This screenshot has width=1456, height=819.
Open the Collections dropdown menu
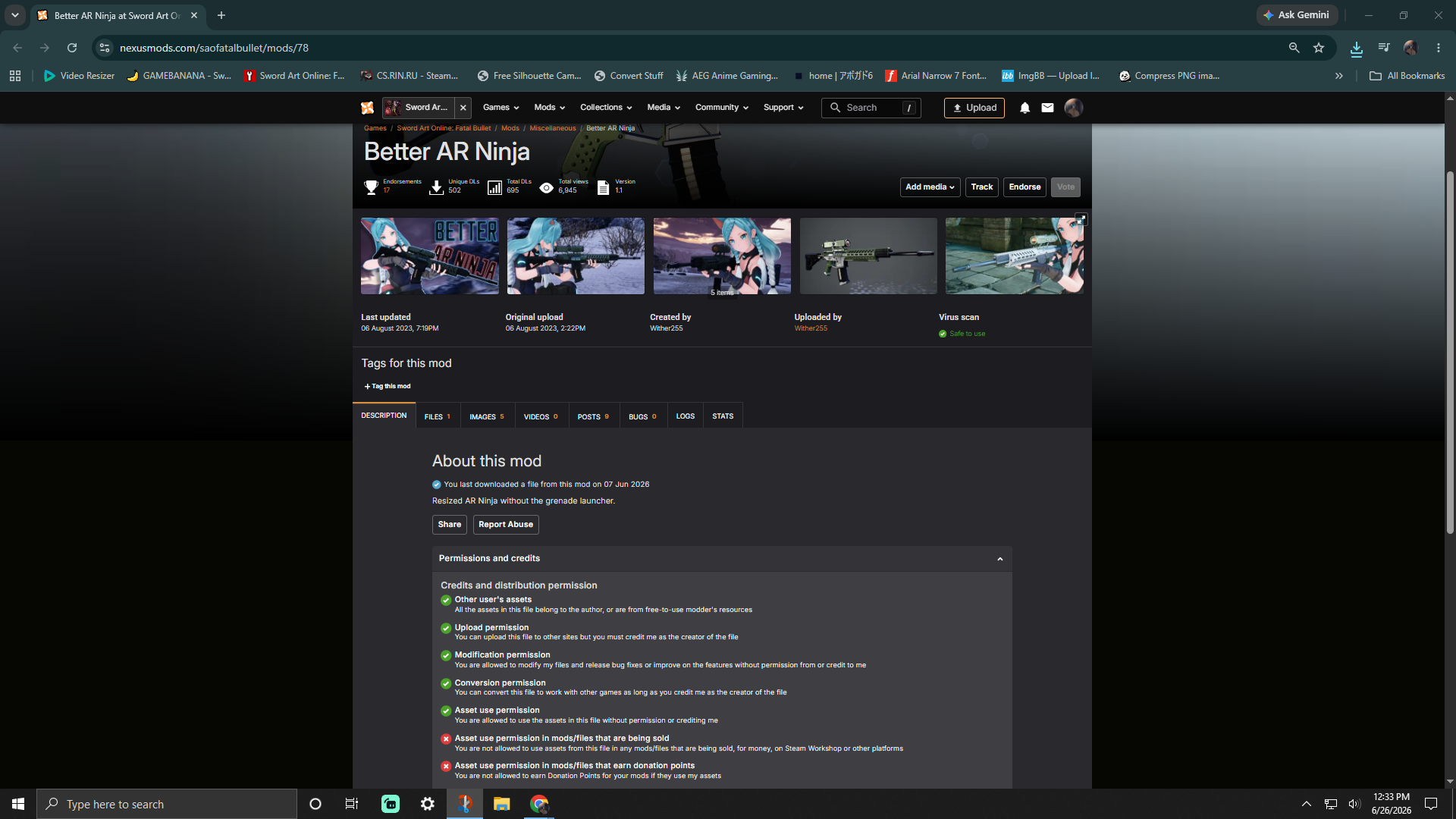pos(606,108)
